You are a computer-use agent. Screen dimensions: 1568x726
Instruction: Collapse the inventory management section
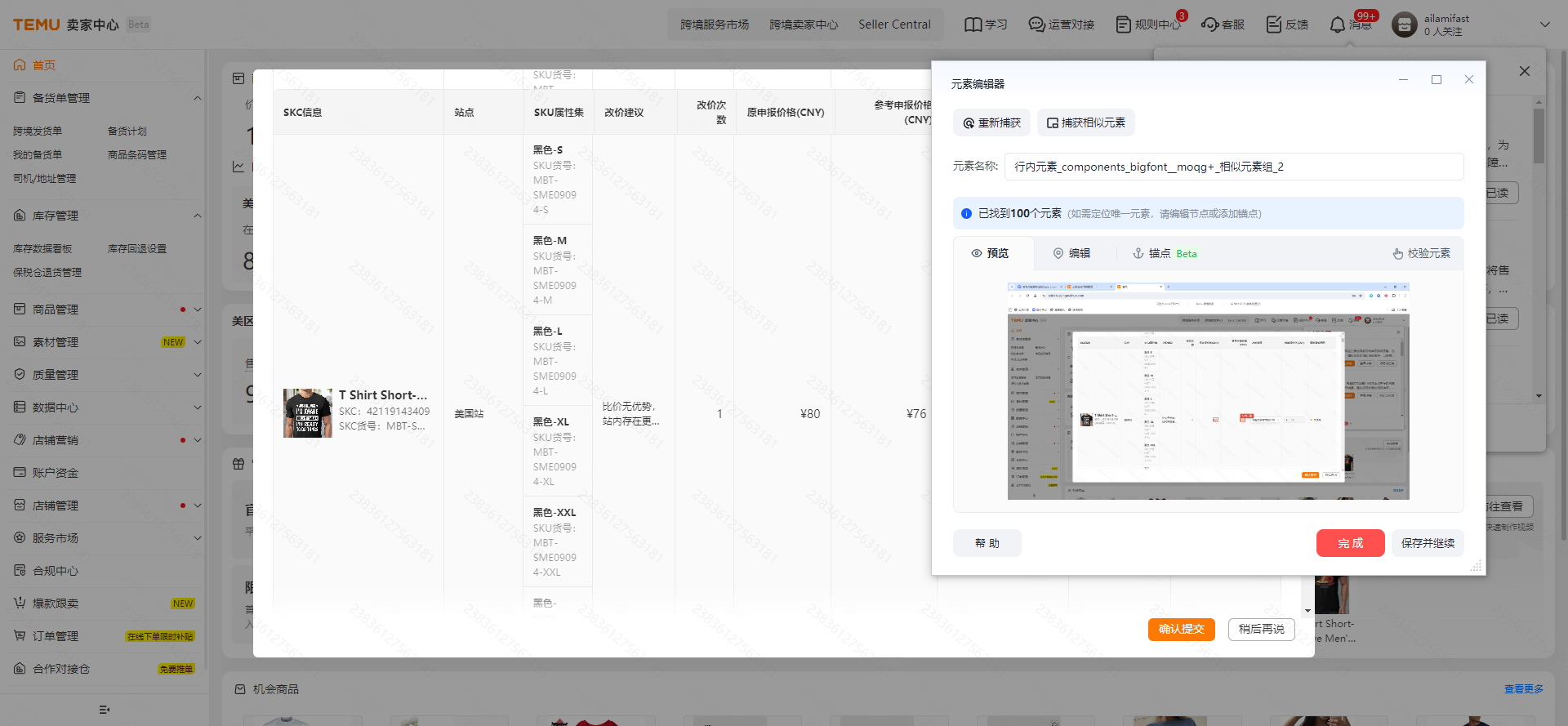coord(197,216)
